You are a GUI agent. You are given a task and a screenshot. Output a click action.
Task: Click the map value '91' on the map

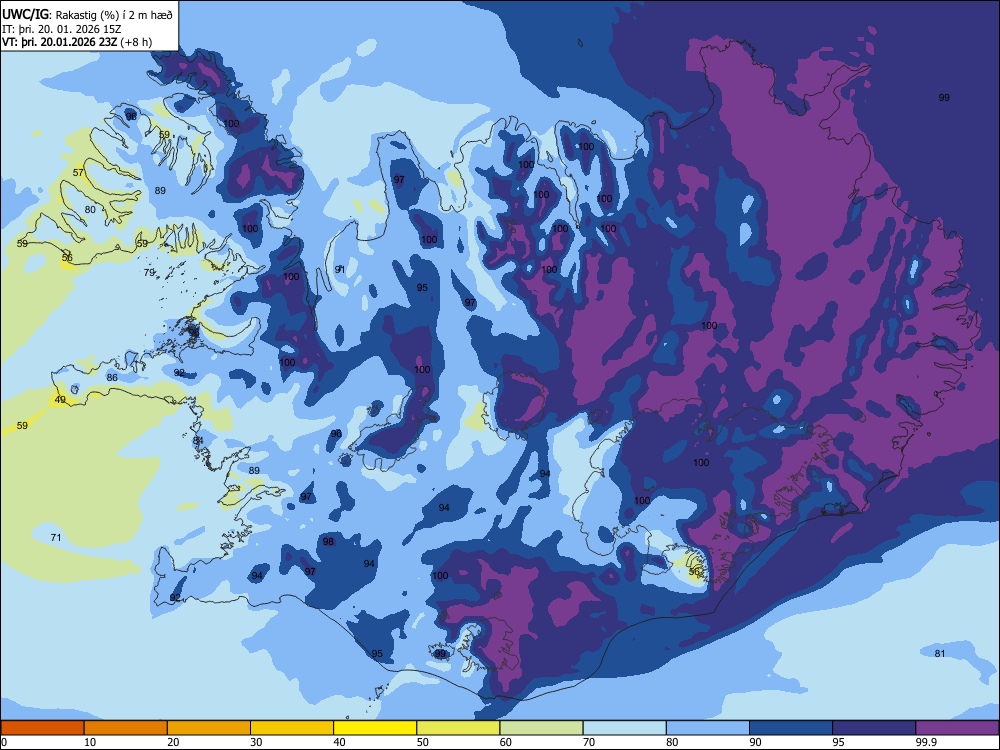tap(340, 270)
